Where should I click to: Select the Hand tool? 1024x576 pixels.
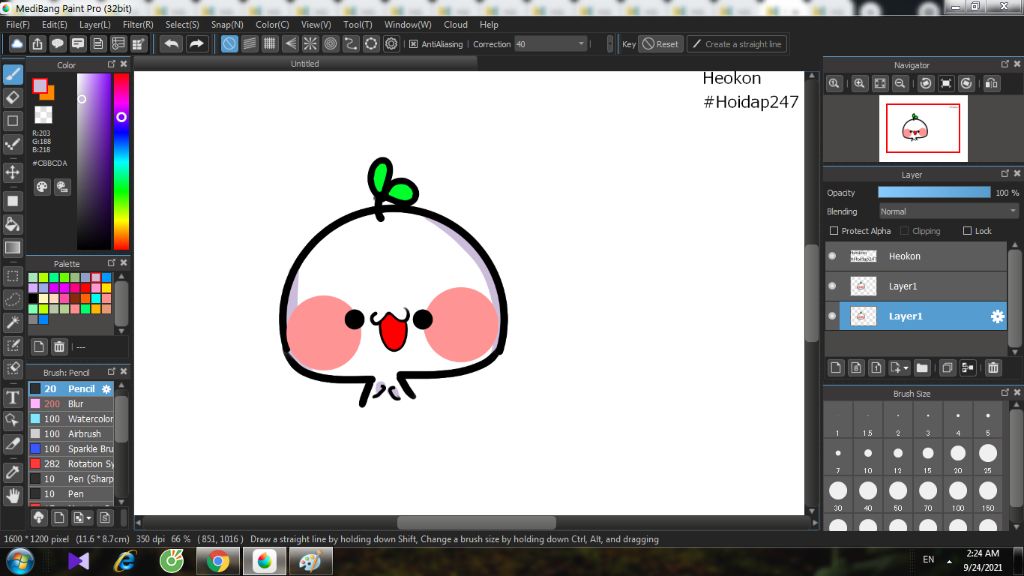(x=12, y=496)
